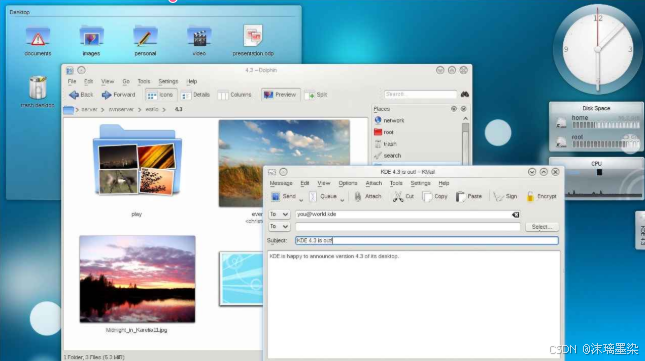Open the Dolphin Tools menu
Screen dimensions: 645x361
tap(144, 81)
